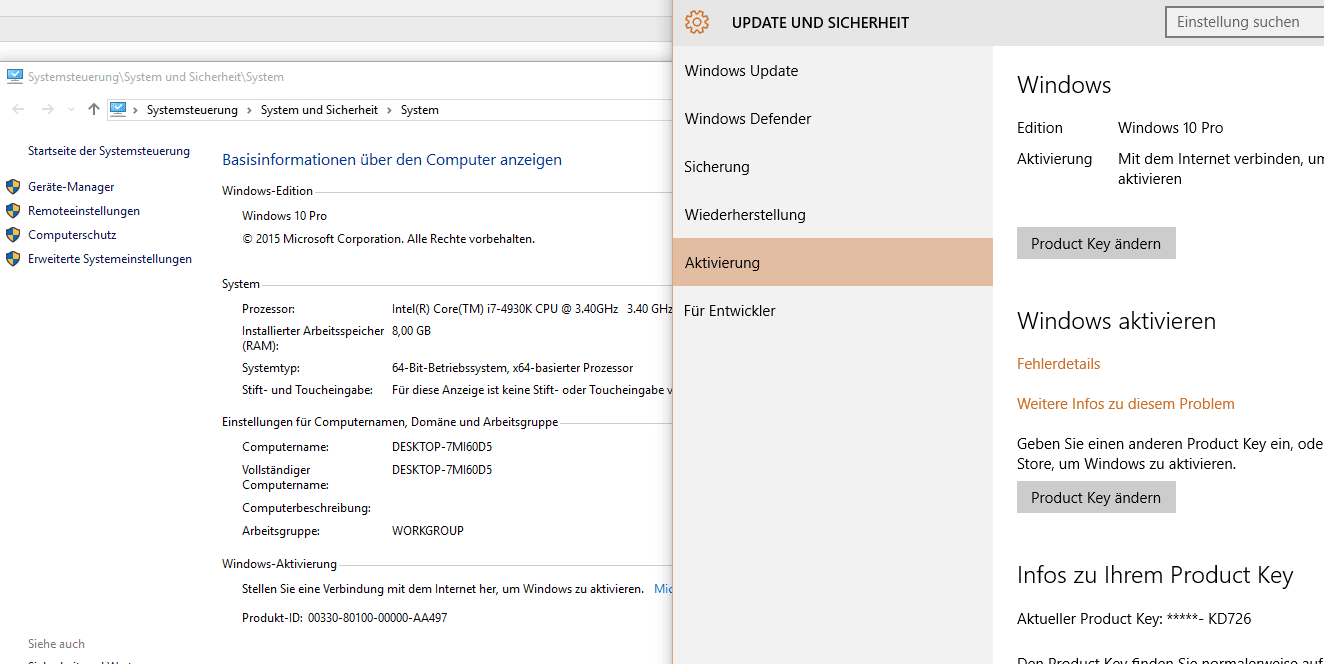1324x664 pixels.
Task: Click the computer icon in address bar
Action: [118, 109]
